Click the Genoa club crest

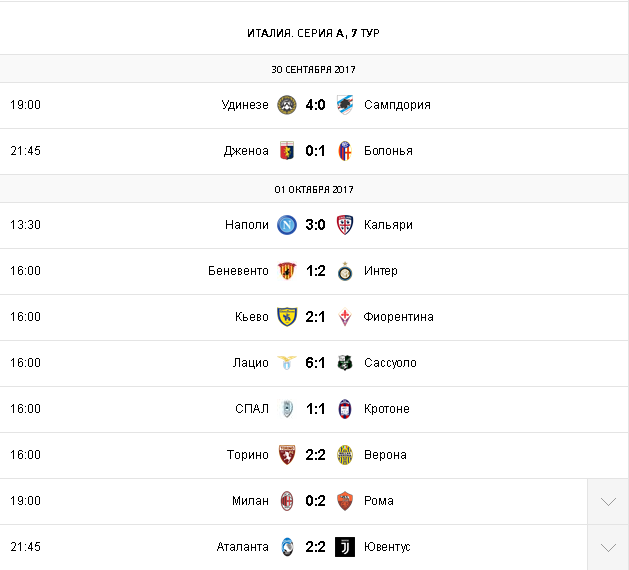(287, 151)
